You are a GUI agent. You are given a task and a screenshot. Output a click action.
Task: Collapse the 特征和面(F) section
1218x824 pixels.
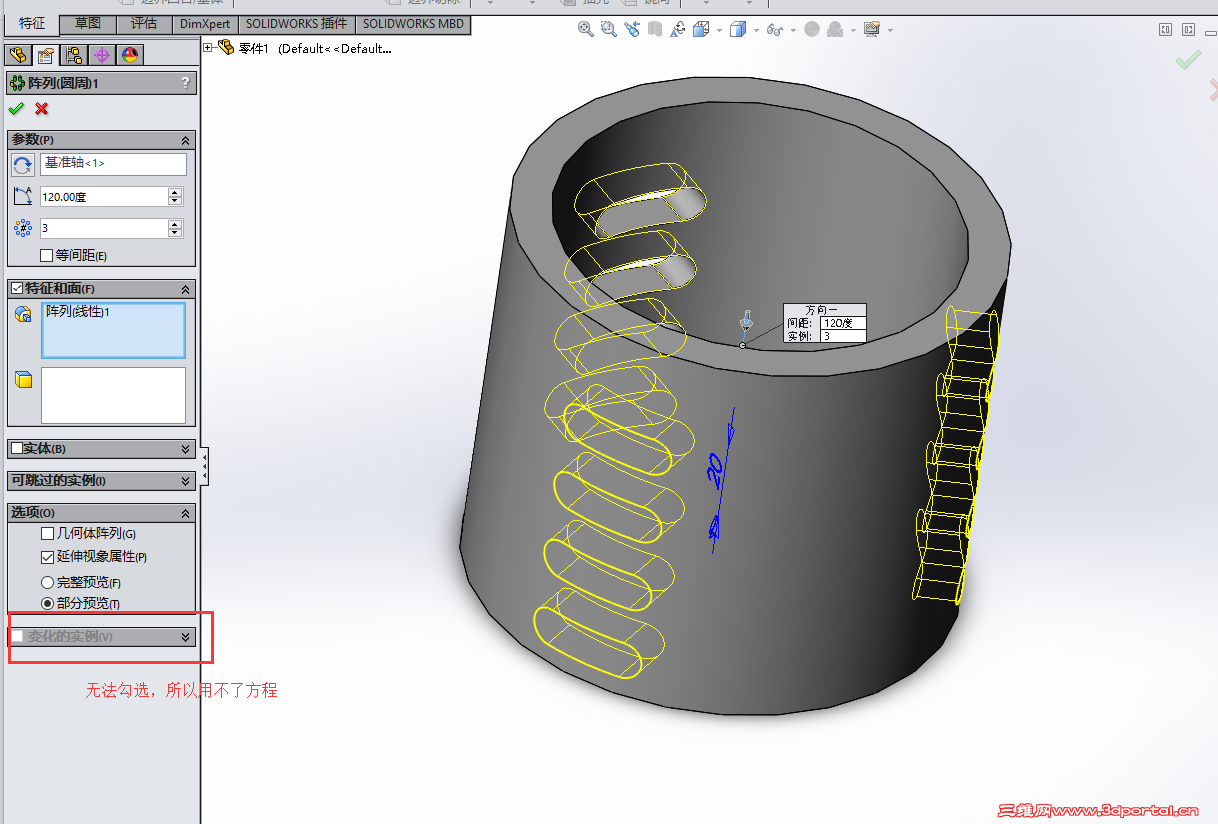185,289
